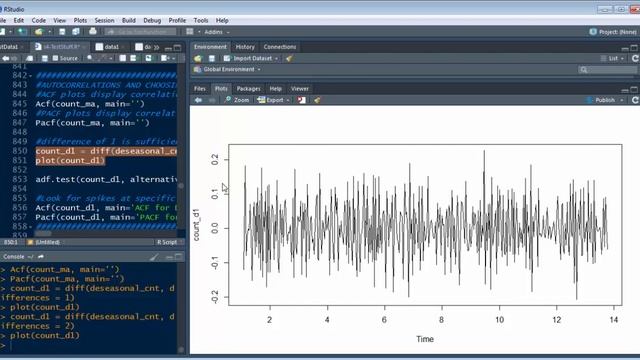Refresh the Environment pane
The height and width of the screenshot is (360, 640).
coord(635,58)
